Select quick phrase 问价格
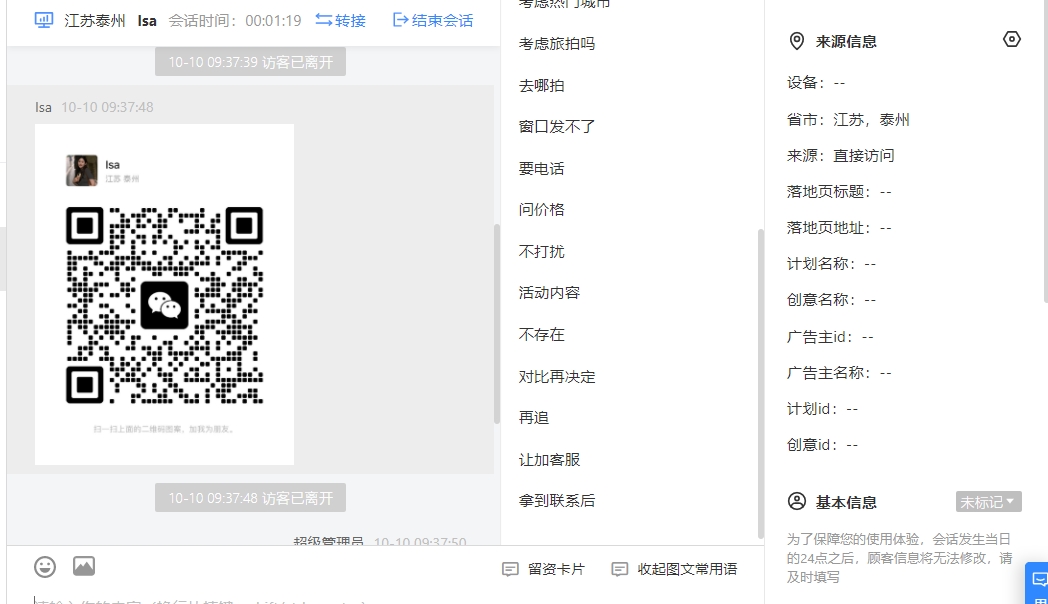The image size is (1048, 604). pyautogui.click(x=541, y=210)
